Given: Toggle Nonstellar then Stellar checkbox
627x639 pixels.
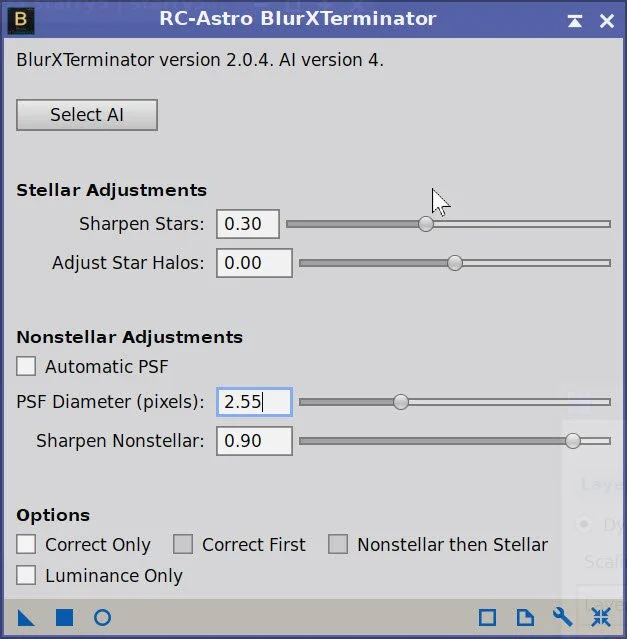Looking at the screenshot, I should (x=338, y=544).
